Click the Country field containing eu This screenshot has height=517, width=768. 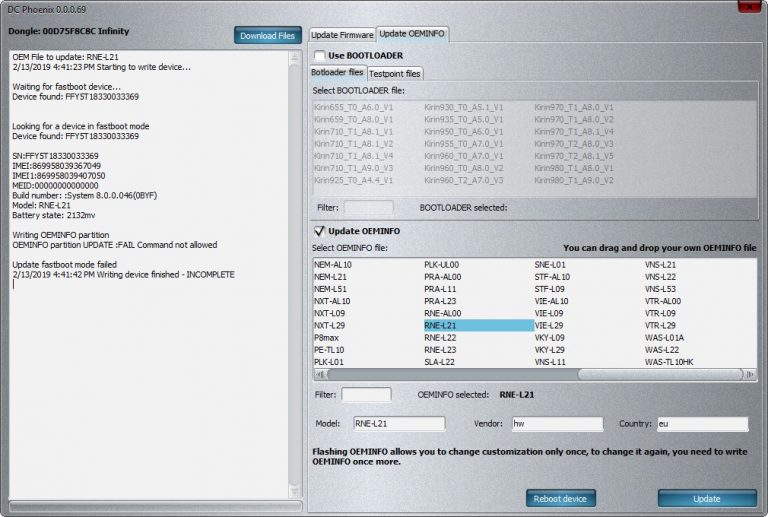click(702, 423)
